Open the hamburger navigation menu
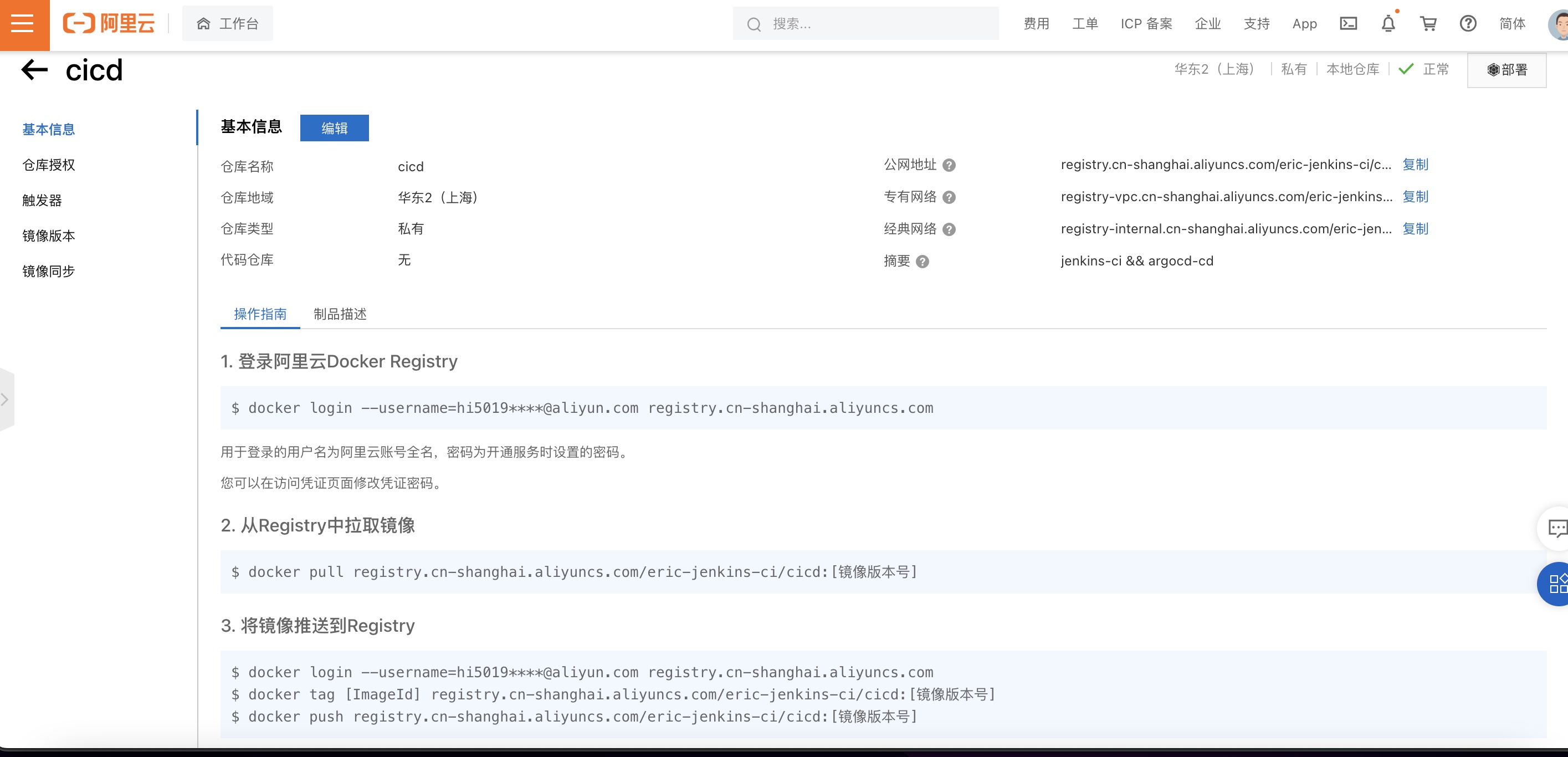This screenshot has height=757, width=1568. [23, 24]
